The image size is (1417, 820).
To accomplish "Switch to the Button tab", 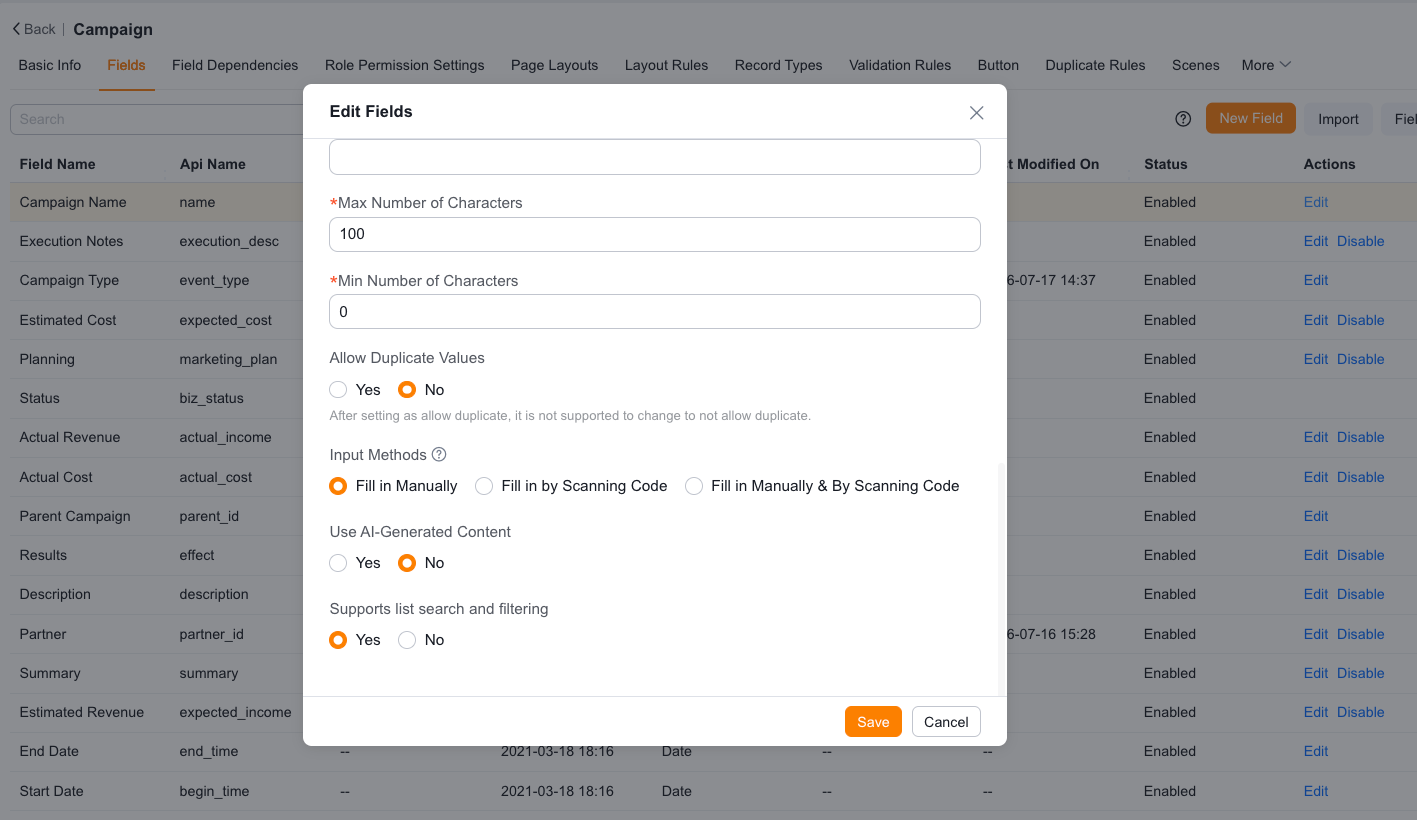I will [998, 65].
